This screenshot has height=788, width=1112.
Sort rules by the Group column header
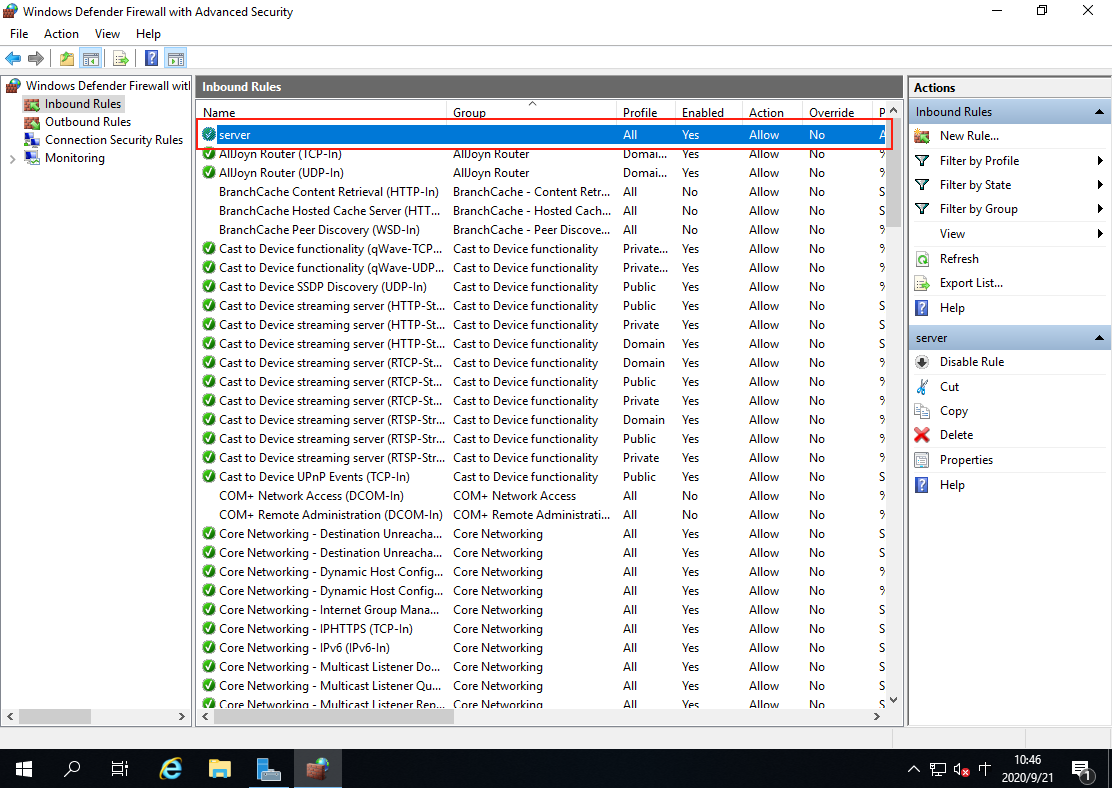532,112
